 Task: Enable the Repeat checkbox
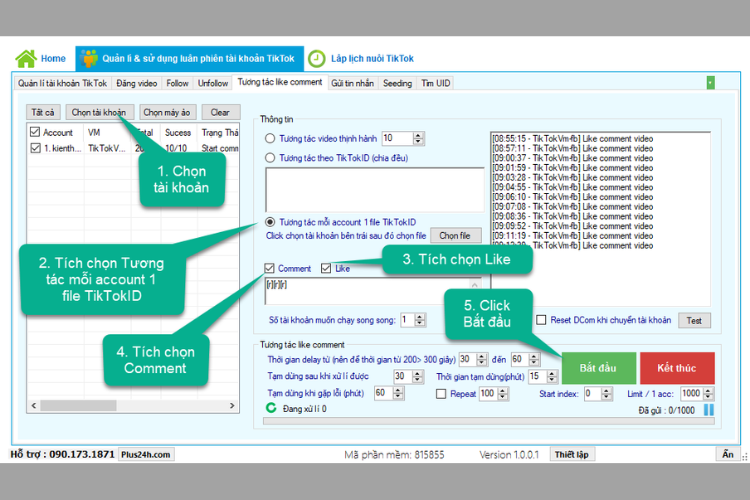click(x=441, y=394)
